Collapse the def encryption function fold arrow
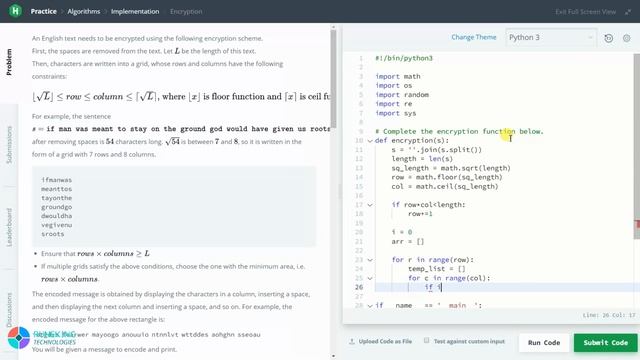The width and height of the screenshot is (640, 360). point(370,140)
